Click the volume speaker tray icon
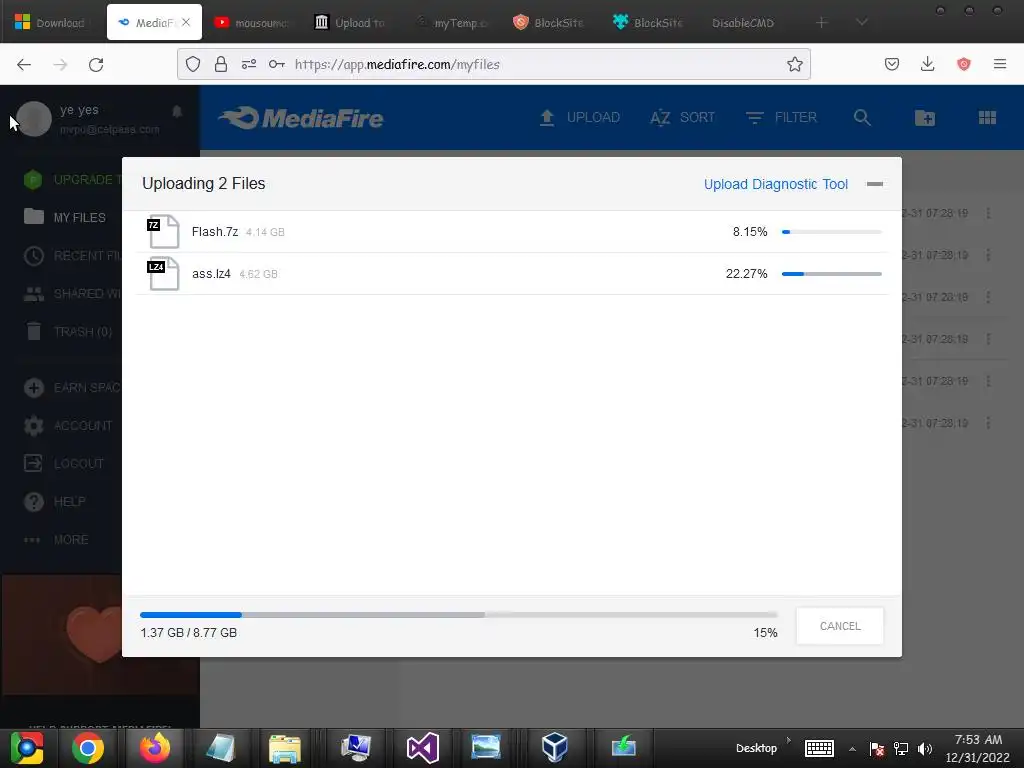The height and width of the screenshot is (768, 1024). [924, 749]
